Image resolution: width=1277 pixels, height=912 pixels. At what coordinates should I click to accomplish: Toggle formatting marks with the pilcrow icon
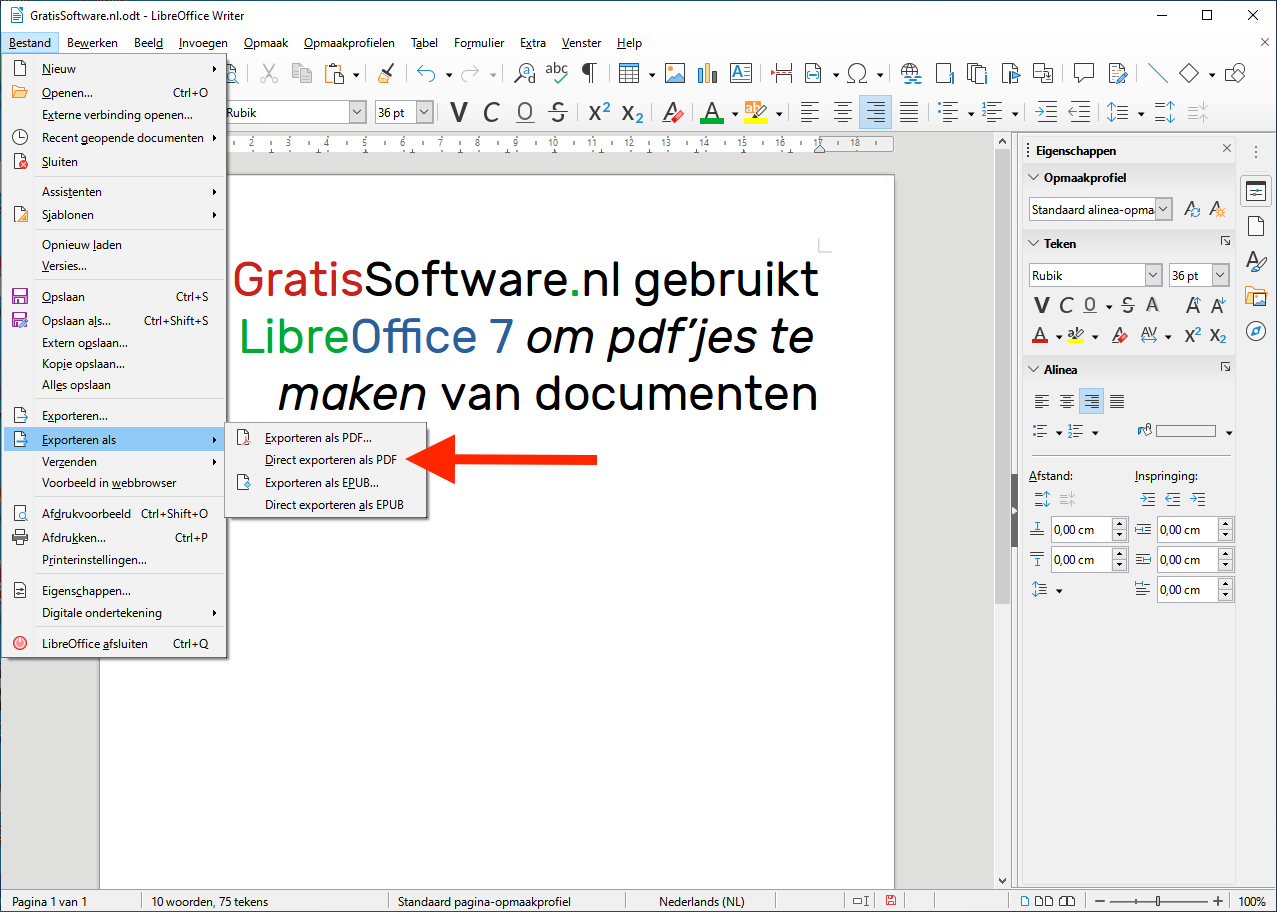(590, 73)
